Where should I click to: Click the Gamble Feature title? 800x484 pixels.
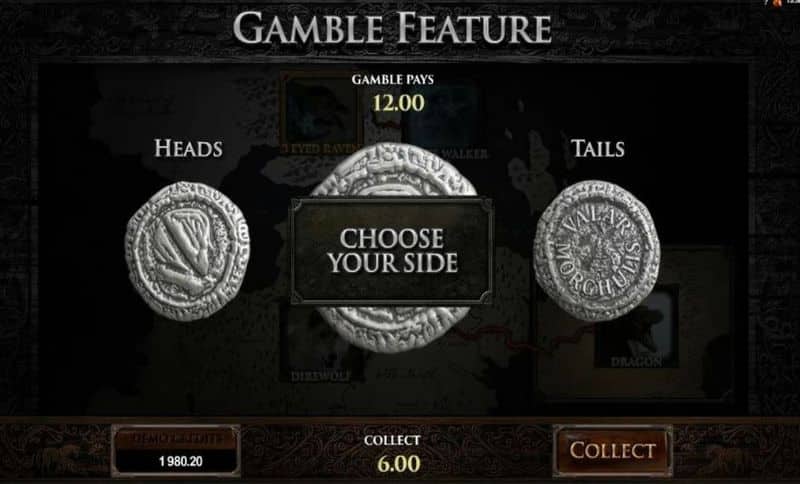[392, 28]
